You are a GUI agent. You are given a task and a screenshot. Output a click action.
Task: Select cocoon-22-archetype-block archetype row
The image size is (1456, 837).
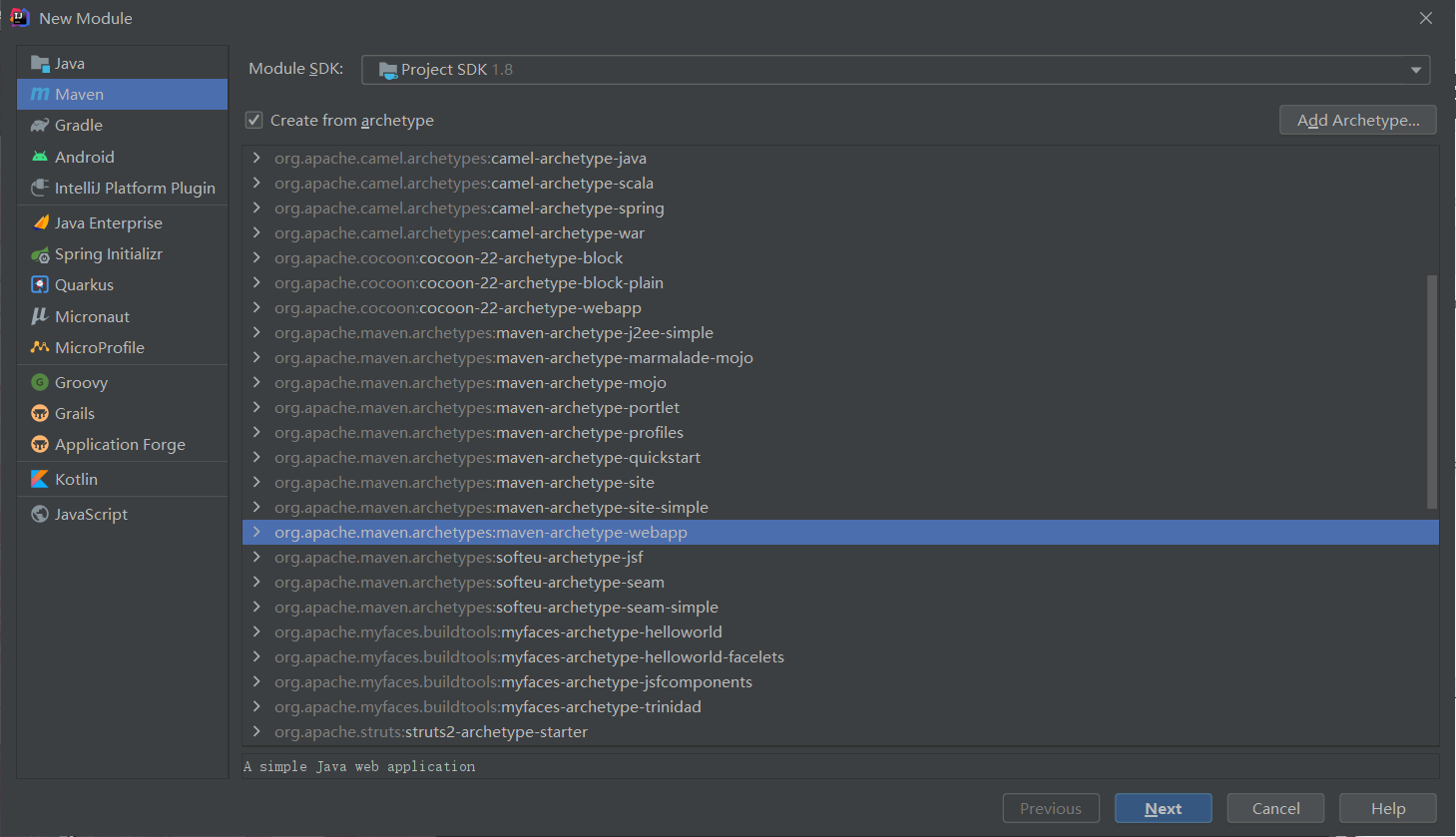point(840,257)
